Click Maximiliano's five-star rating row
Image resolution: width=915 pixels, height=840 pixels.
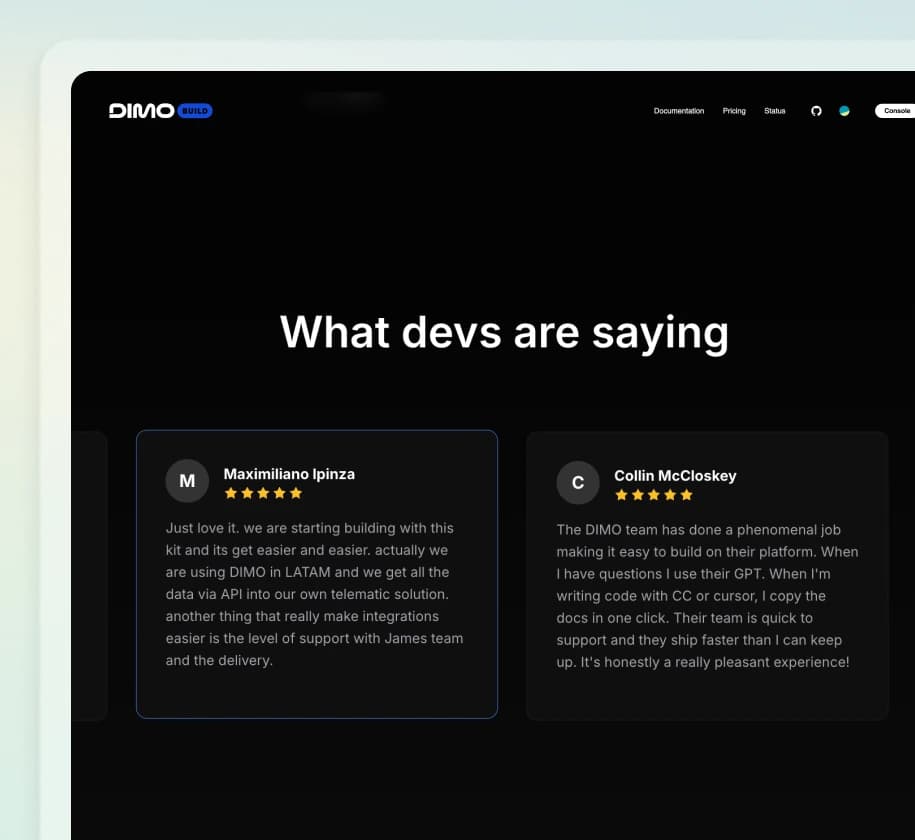(x=262, y=493)
